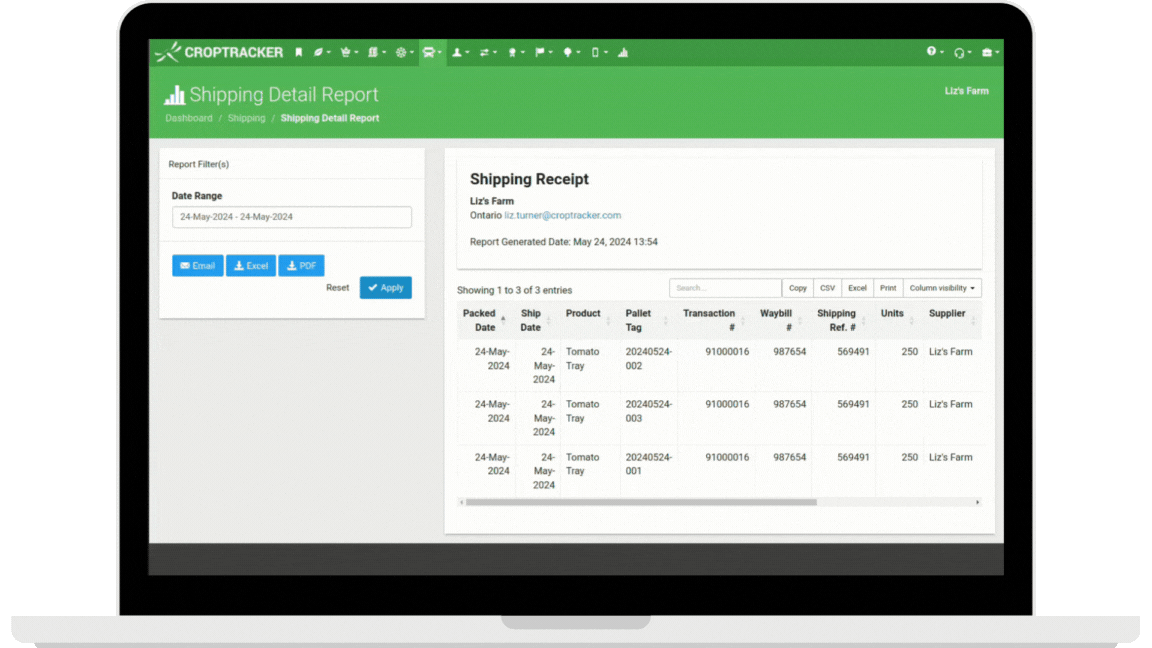Open the map pin menu icon
Image resolution: width=1152 pixels, height=648 pixels.
[571, 52]
